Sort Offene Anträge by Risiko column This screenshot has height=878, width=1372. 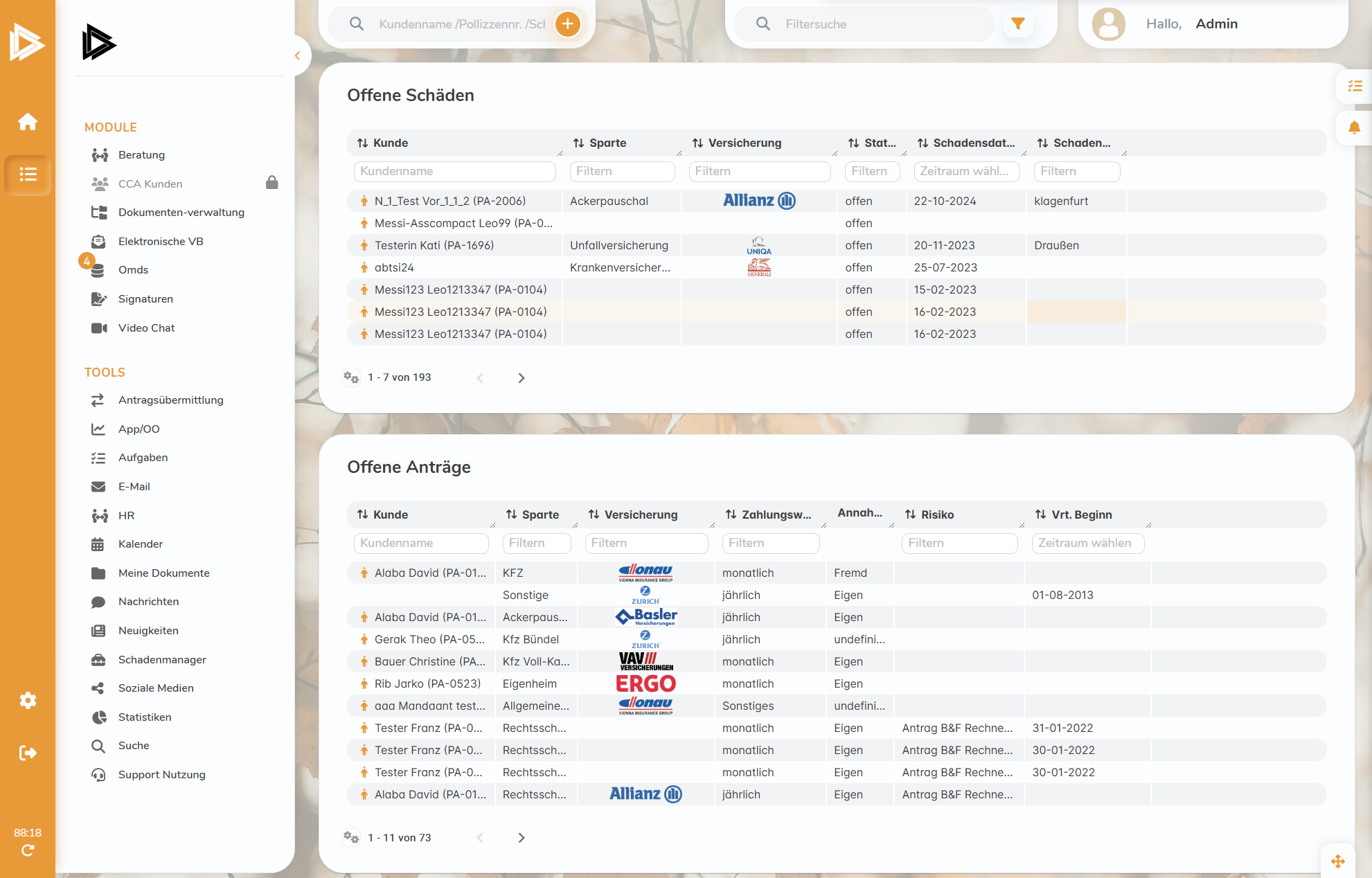point(929,515)
